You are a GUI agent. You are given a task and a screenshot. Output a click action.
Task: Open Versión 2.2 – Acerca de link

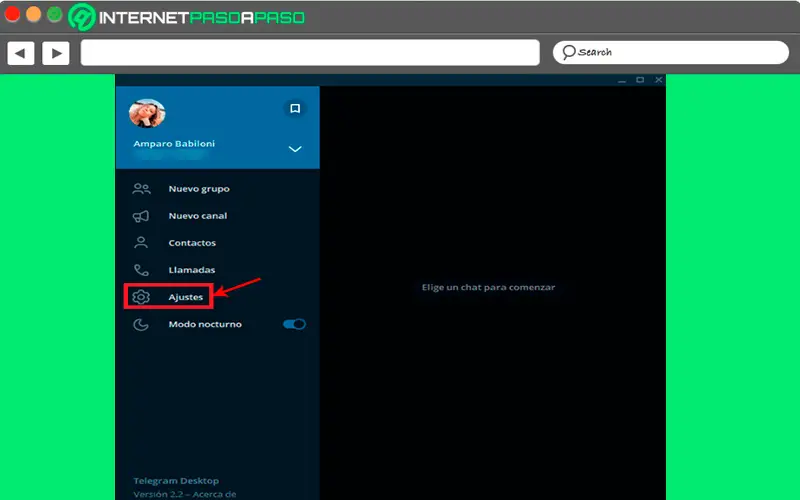185,494
